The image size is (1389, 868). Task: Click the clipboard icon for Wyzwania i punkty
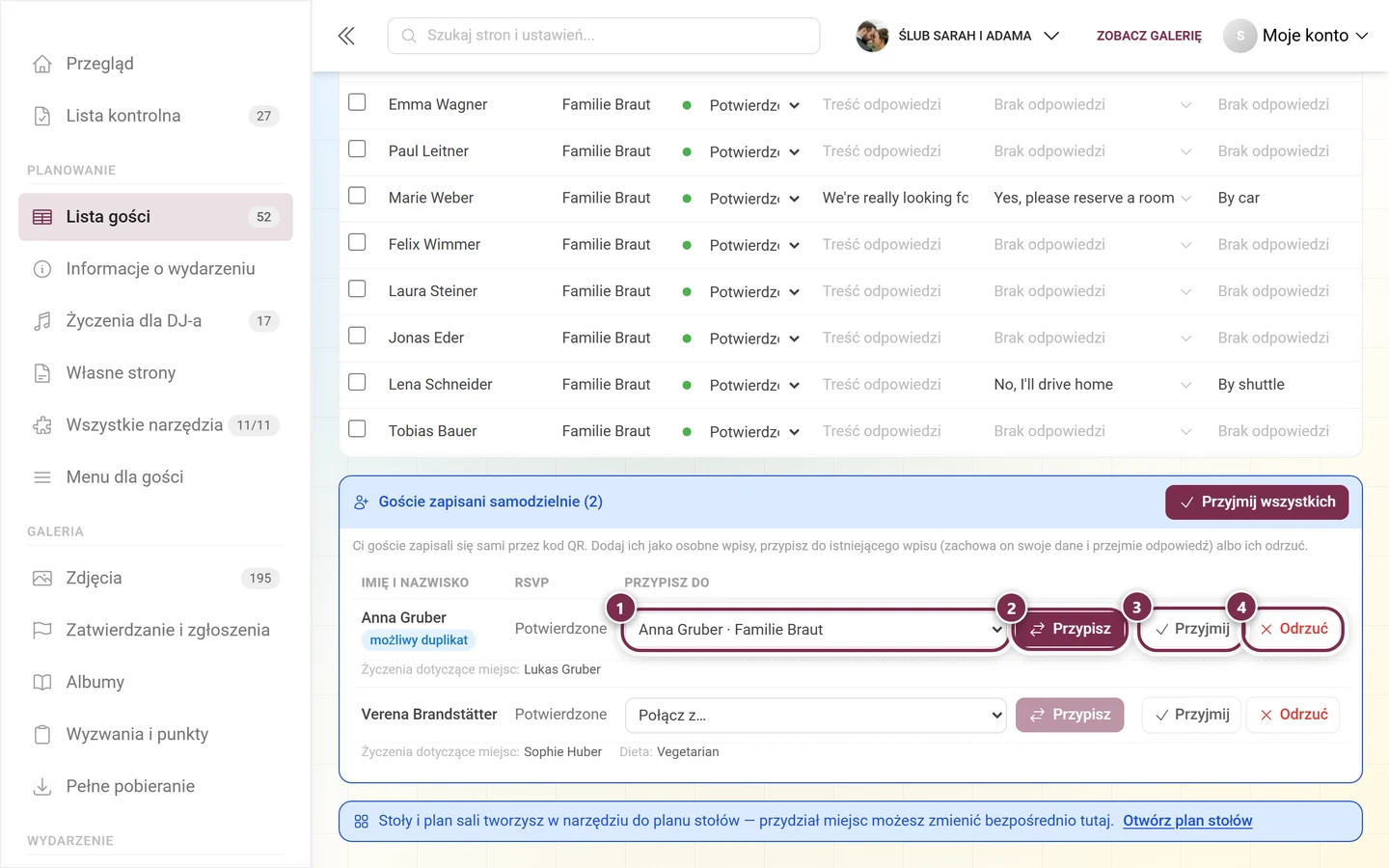(42, 735)
